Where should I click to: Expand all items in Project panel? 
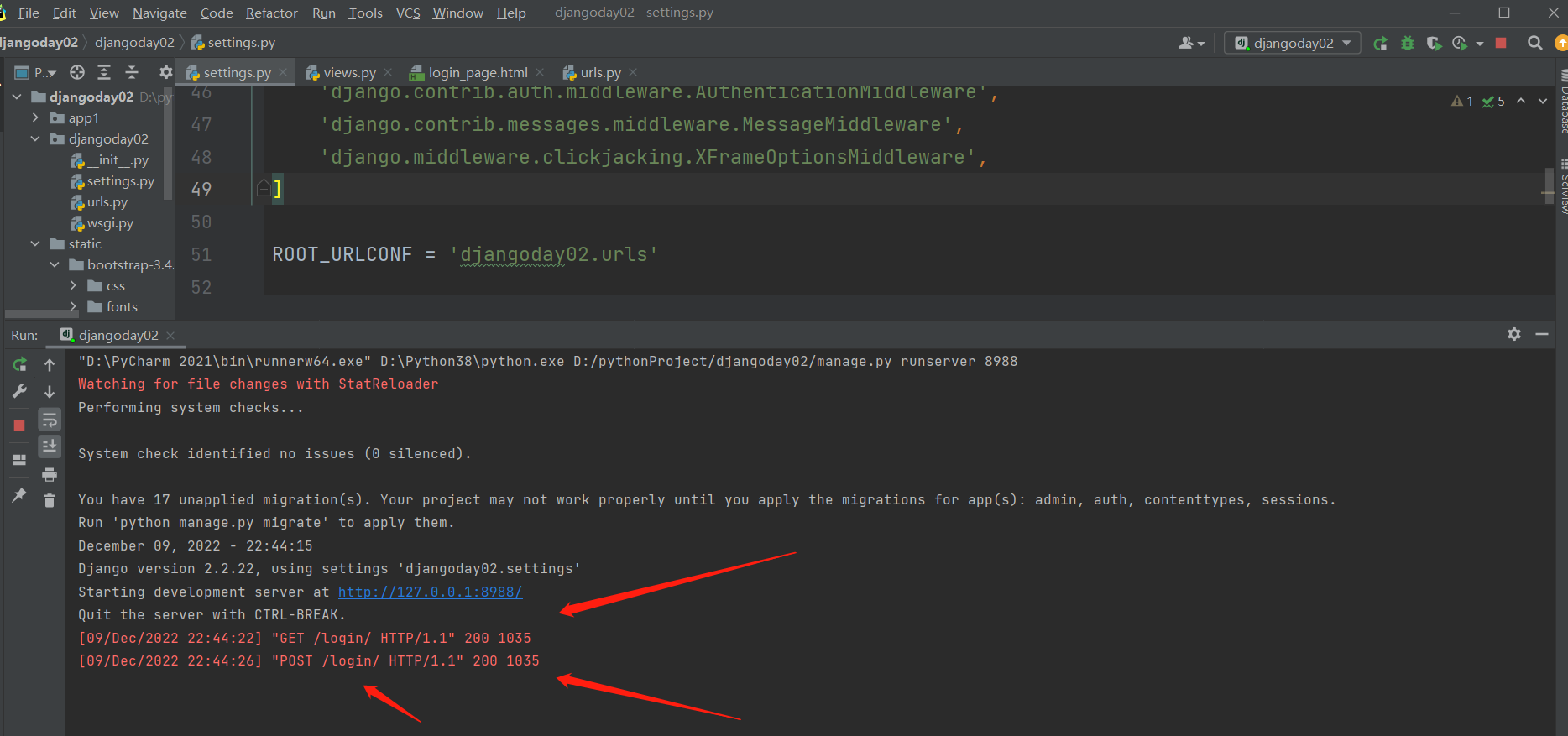[104, 72]
